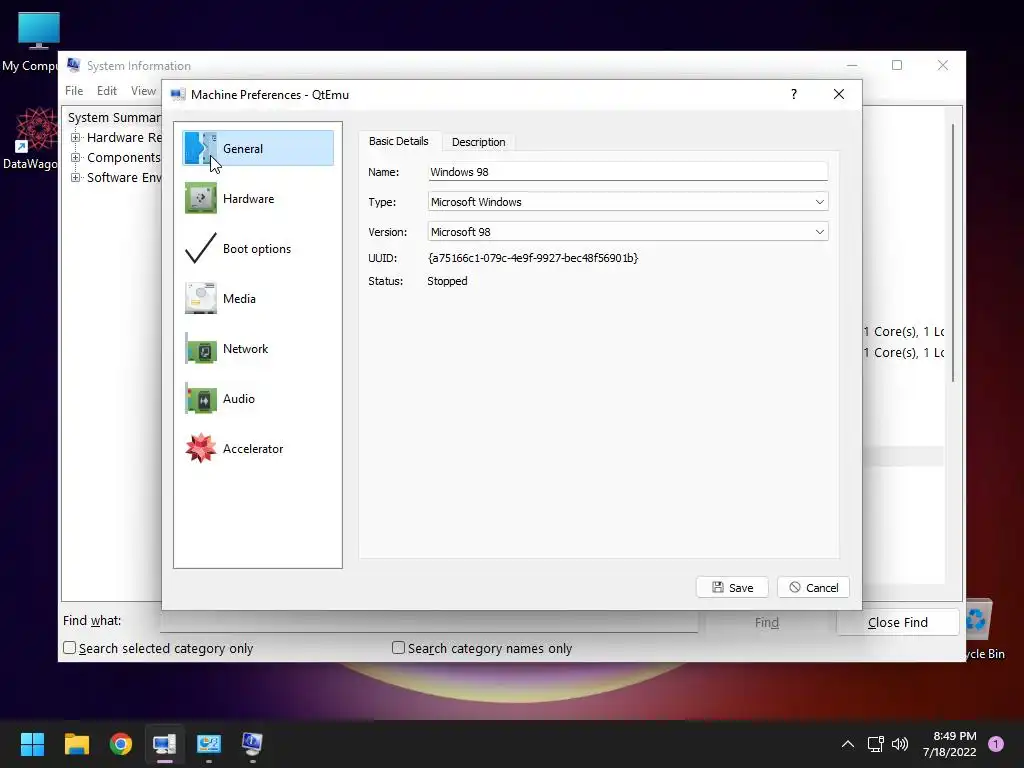Click the Stopped status text
This screenshot has width=1024, height=768.
pos(447,281)
